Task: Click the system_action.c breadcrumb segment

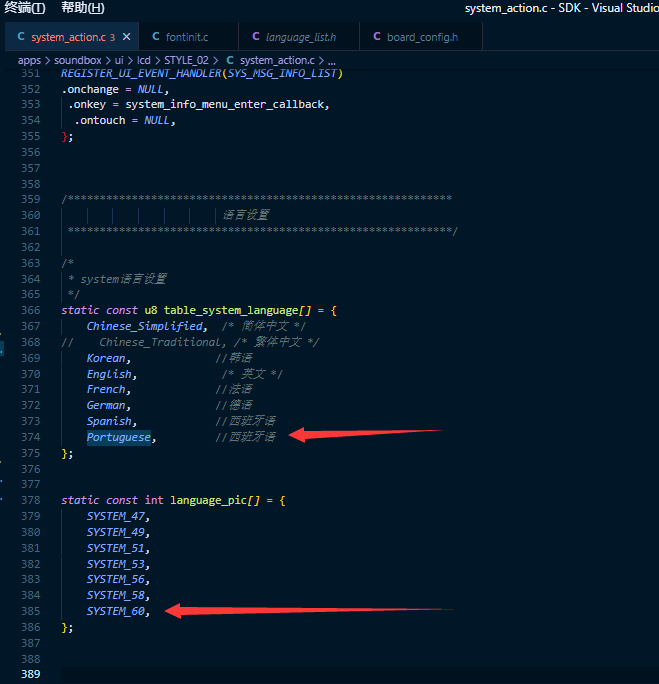Action: click(277, 61)
